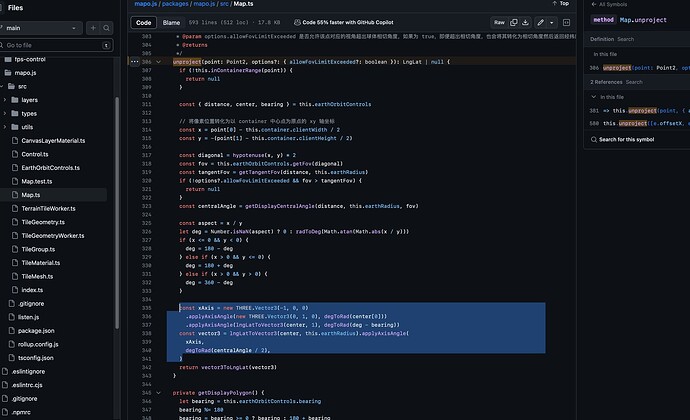Click the magnifier icon beside Search for this symbol
The height and width of the screenshot is (420, 690).
point(594,140)
